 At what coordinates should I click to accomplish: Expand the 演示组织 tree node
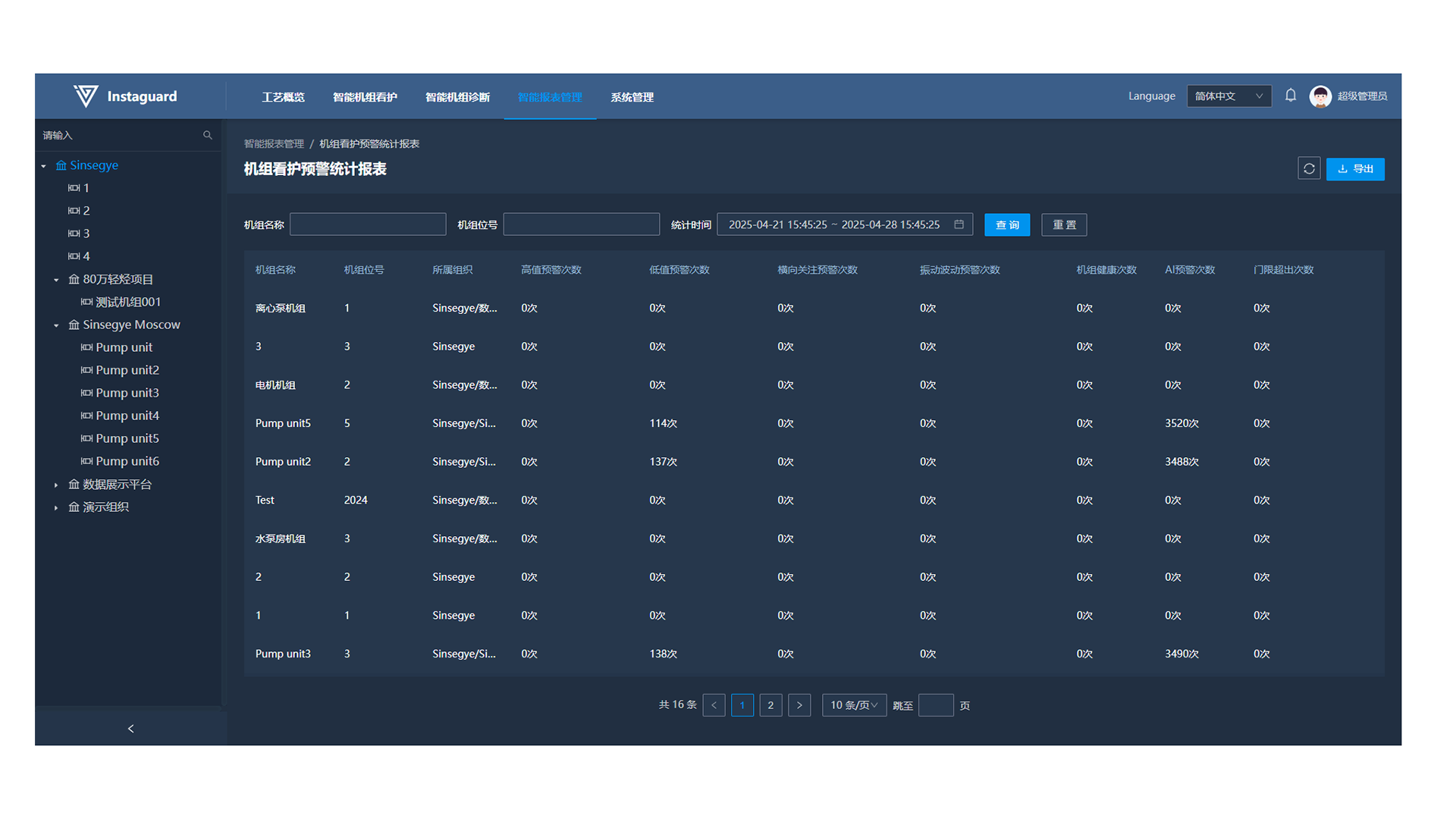coord(56,507)
